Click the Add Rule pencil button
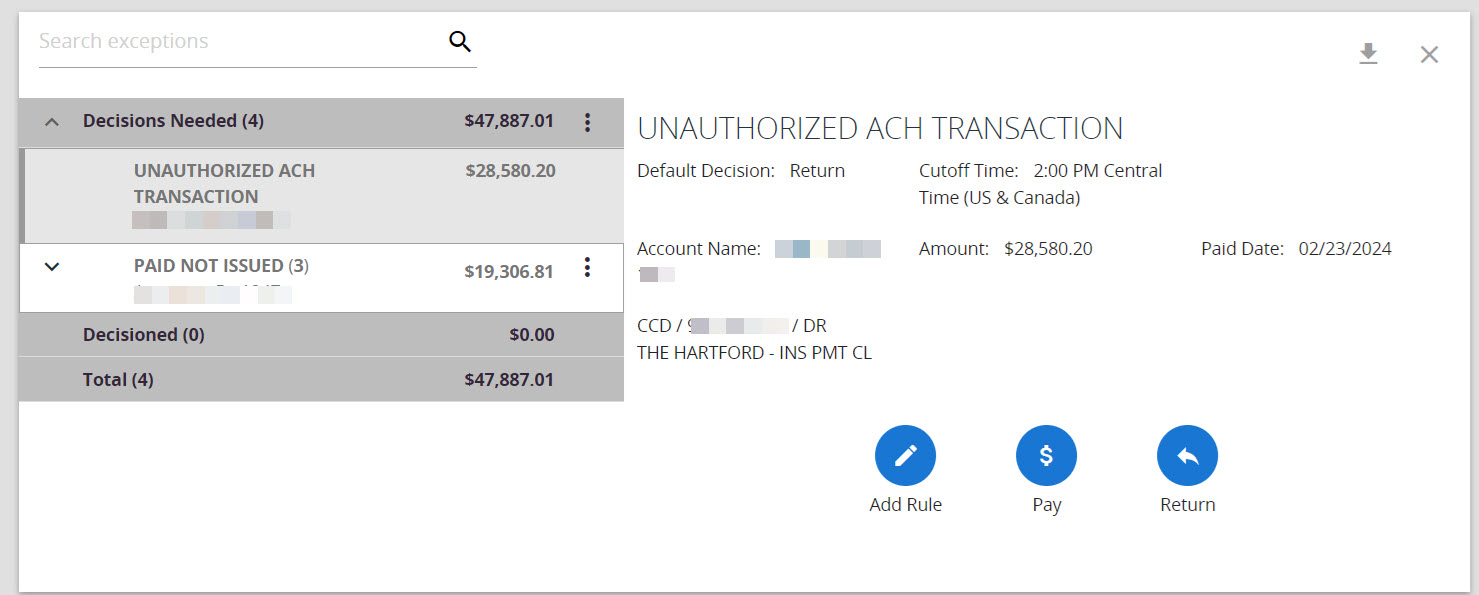This screenshot has height=595, width=1479. 905,456
